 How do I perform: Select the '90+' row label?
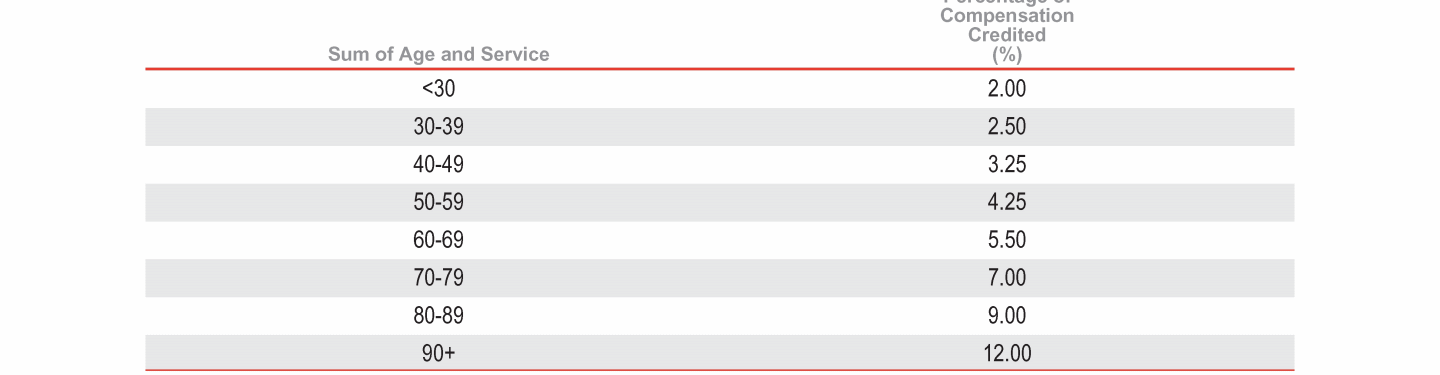point(438,353)
